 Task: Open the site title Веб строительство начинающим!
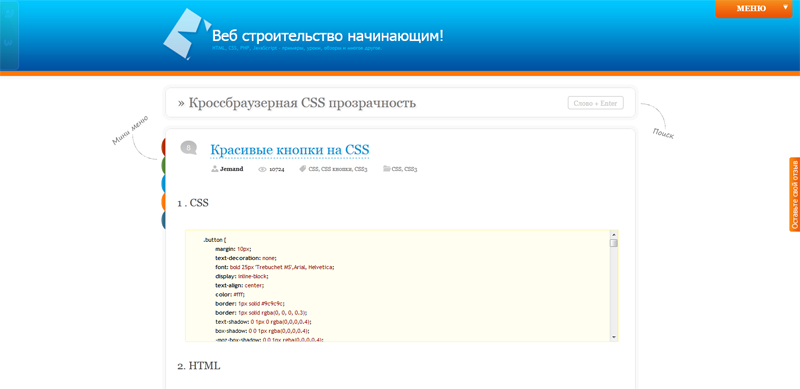click(x=328, y=36)
